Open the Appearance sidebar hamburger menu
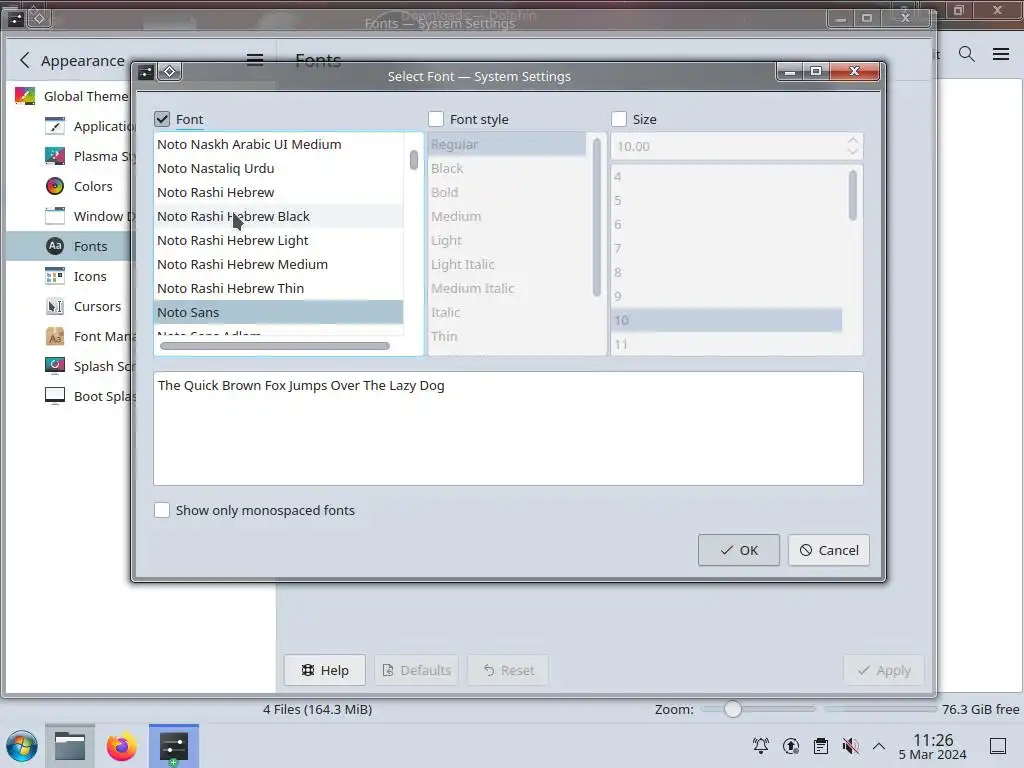The image size is (1024, 768). pos(255,60)
